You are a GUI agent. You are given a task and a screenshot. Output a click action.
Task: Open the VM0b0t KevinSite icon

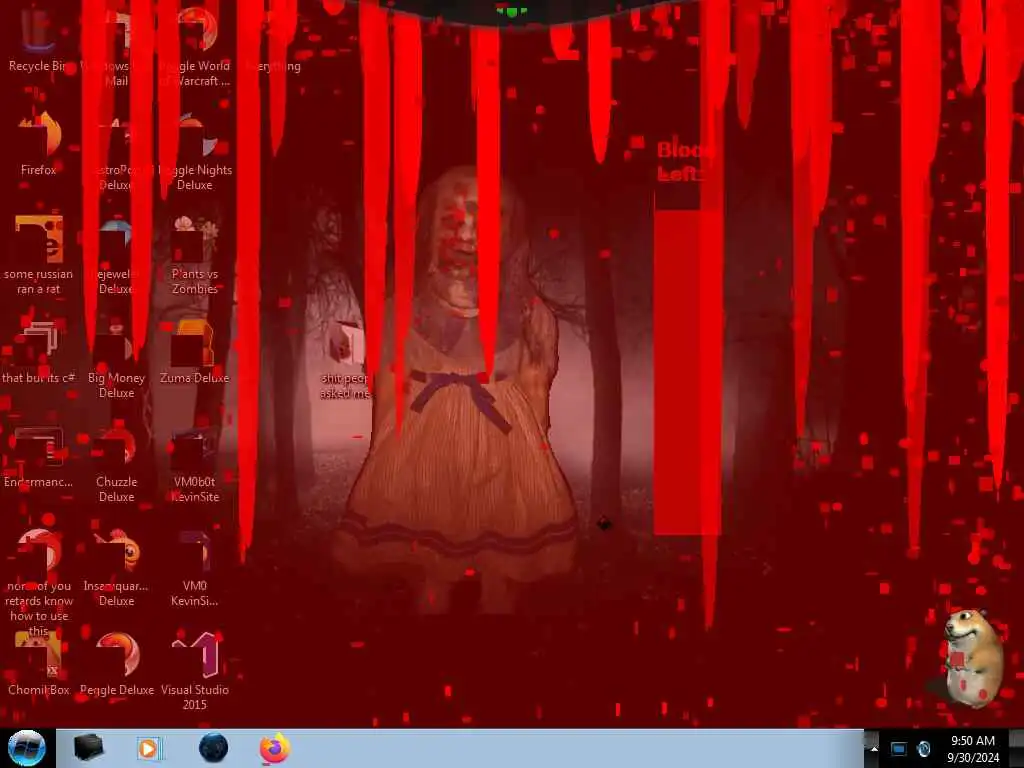(195, 464)
